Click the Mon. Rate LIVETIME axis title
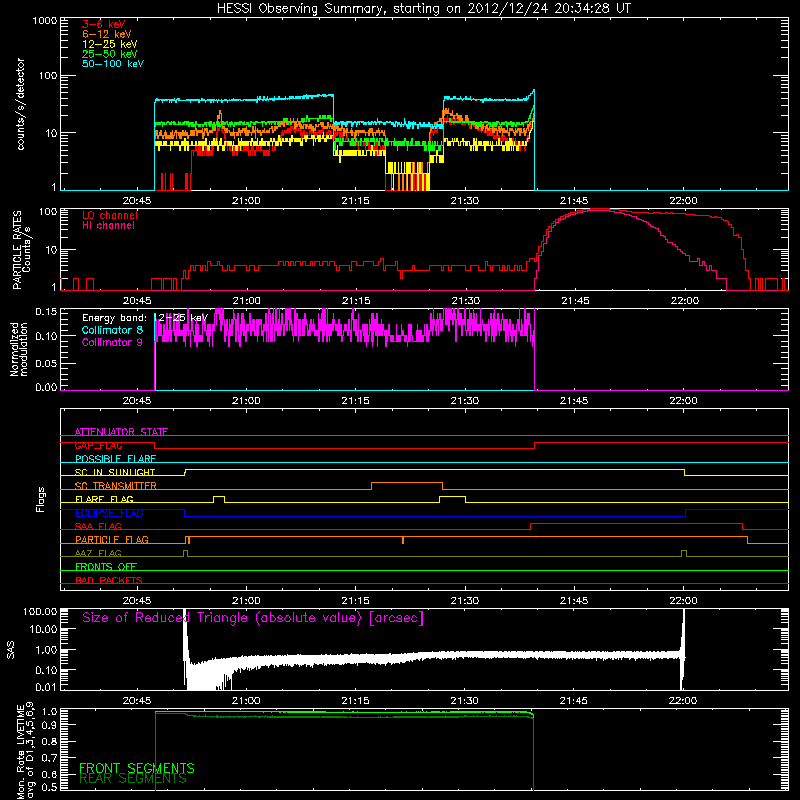 click(x=25, y=752)
